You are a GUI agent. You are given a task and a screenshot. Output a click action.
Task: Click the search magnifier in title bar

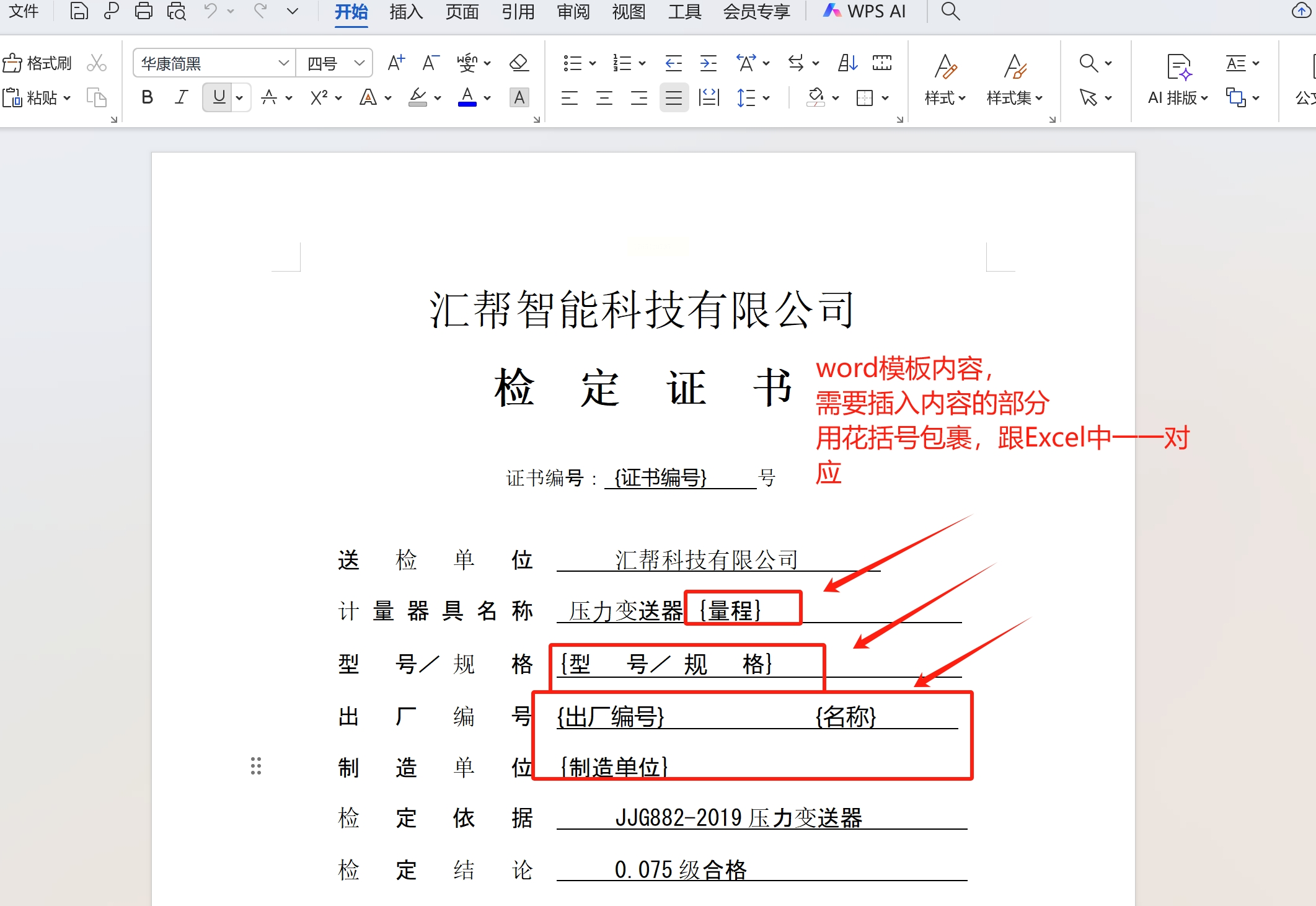coord(950,11)
